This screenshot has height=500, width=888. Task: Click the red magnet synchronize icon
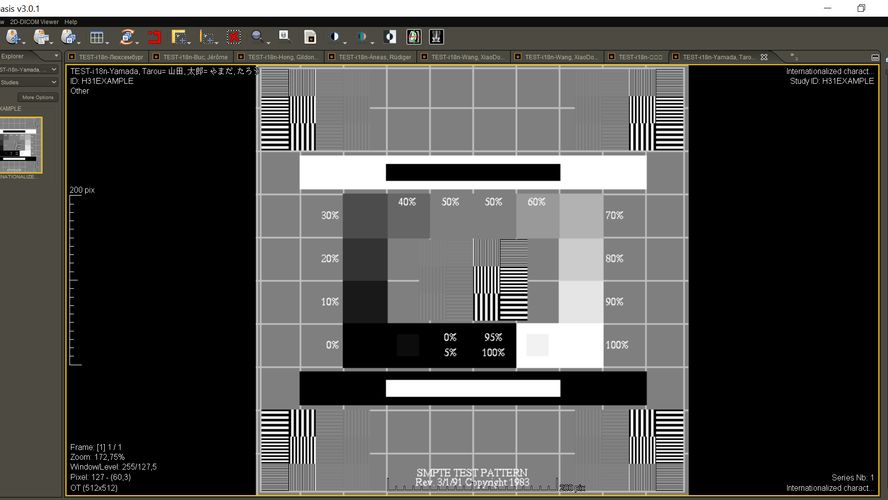pos(155,37)
